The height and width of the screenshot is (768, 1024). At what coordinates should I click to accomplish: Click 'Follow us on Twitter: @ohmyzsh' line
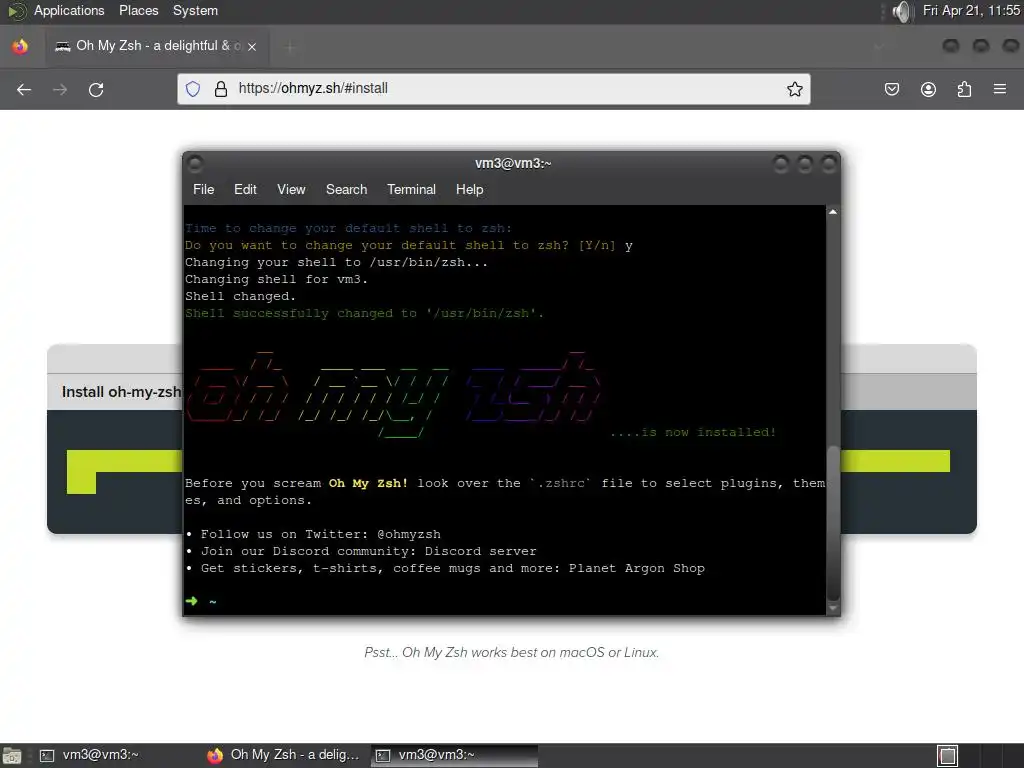coord(313,534)
